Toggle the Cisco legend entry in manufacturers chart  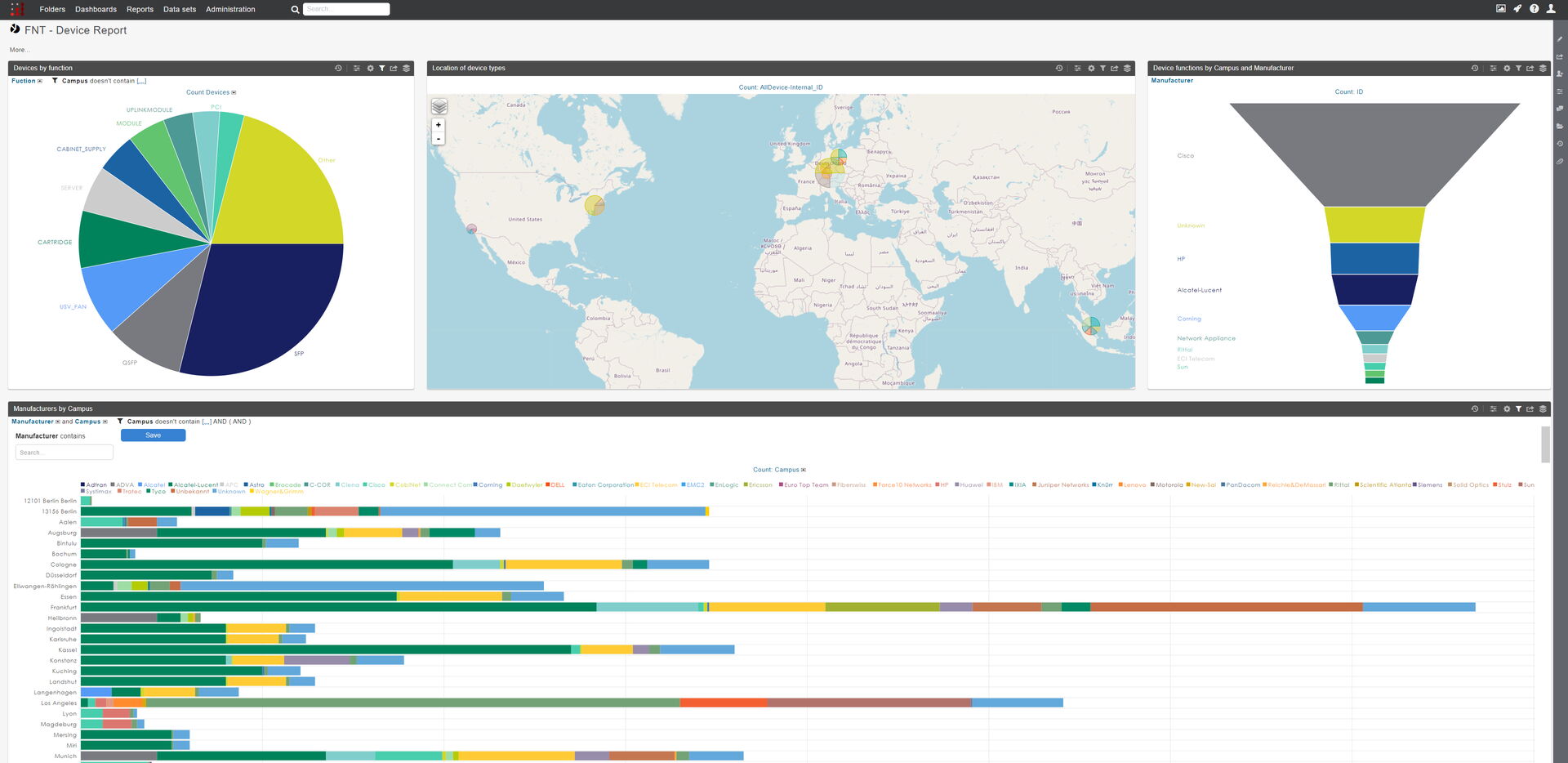tap(374, 485)
